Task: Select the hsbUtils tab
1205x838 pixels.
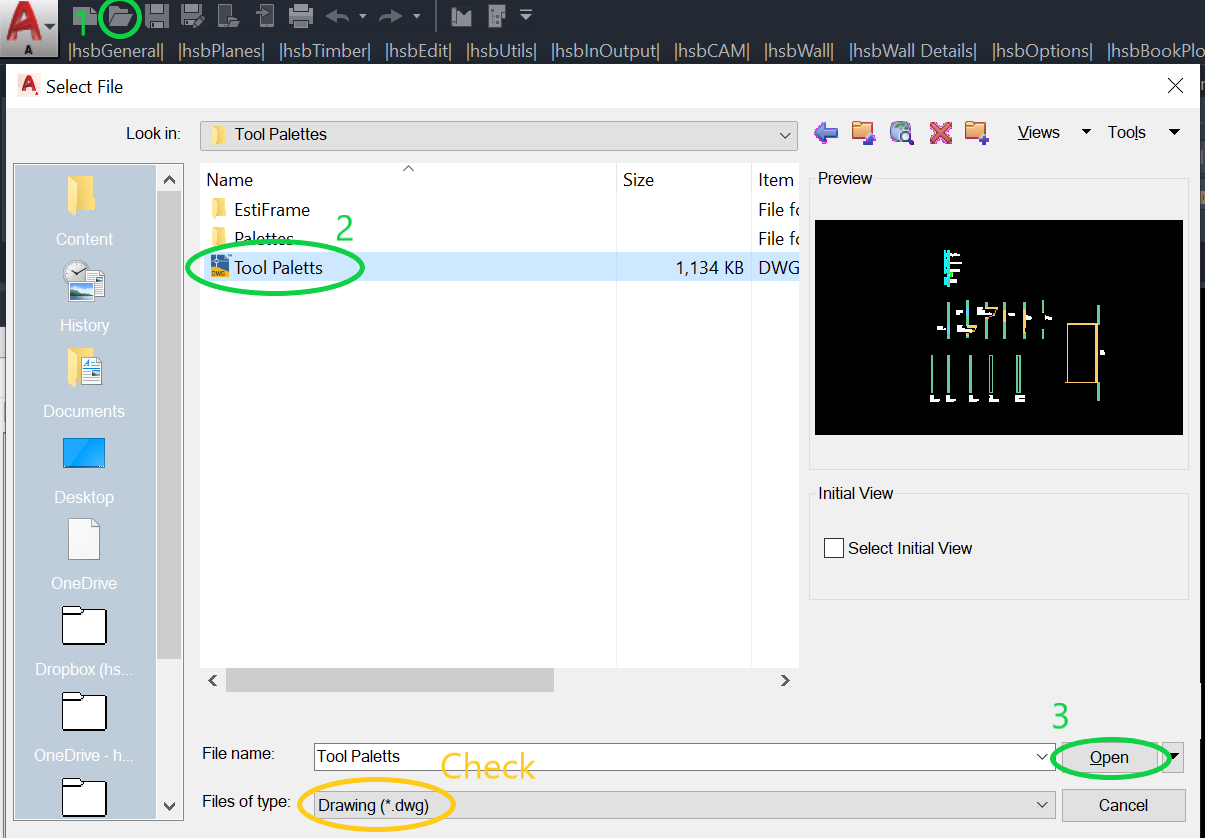Action: 501,50
